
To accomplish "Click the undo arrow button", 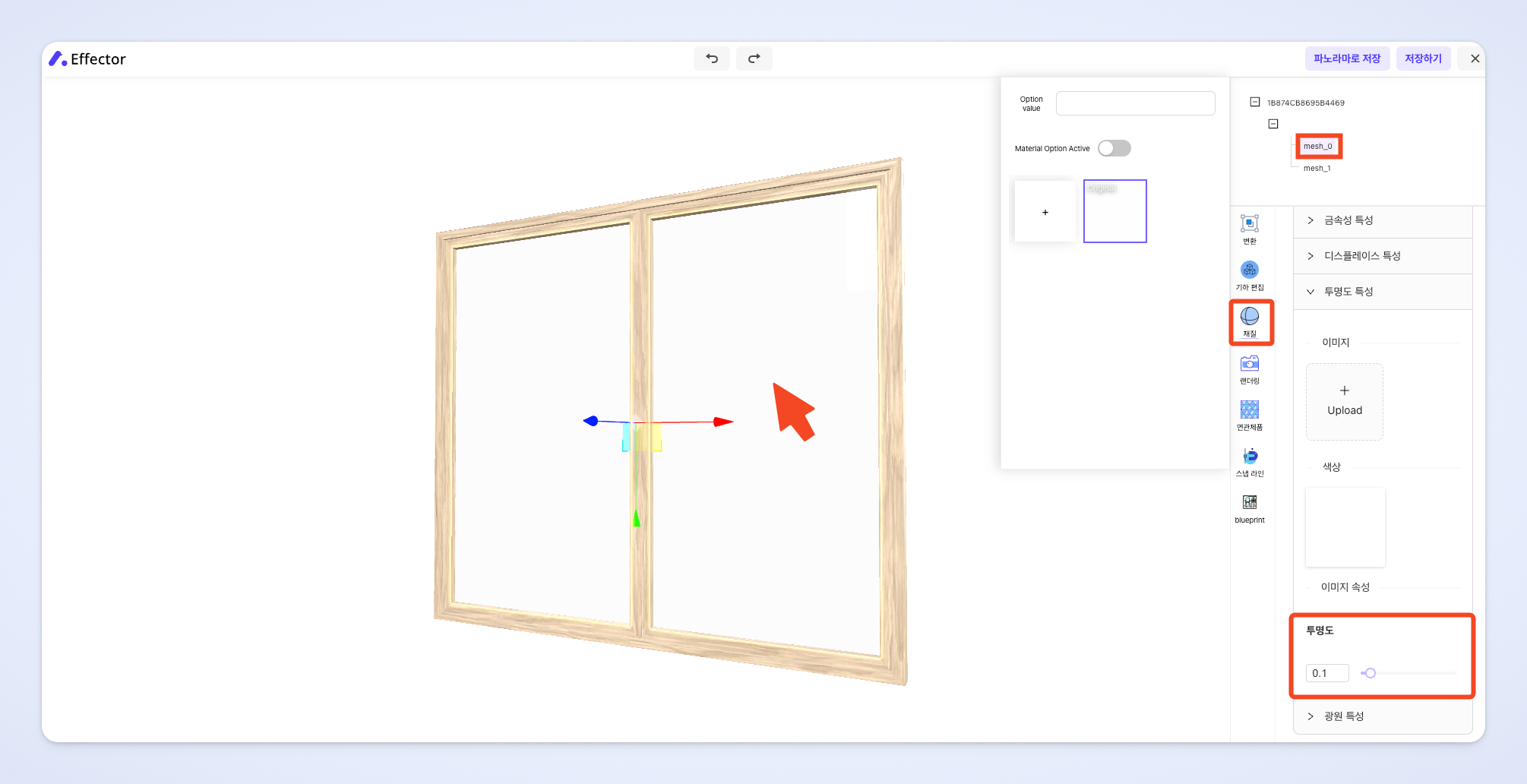I will click(x=712, y=58).
